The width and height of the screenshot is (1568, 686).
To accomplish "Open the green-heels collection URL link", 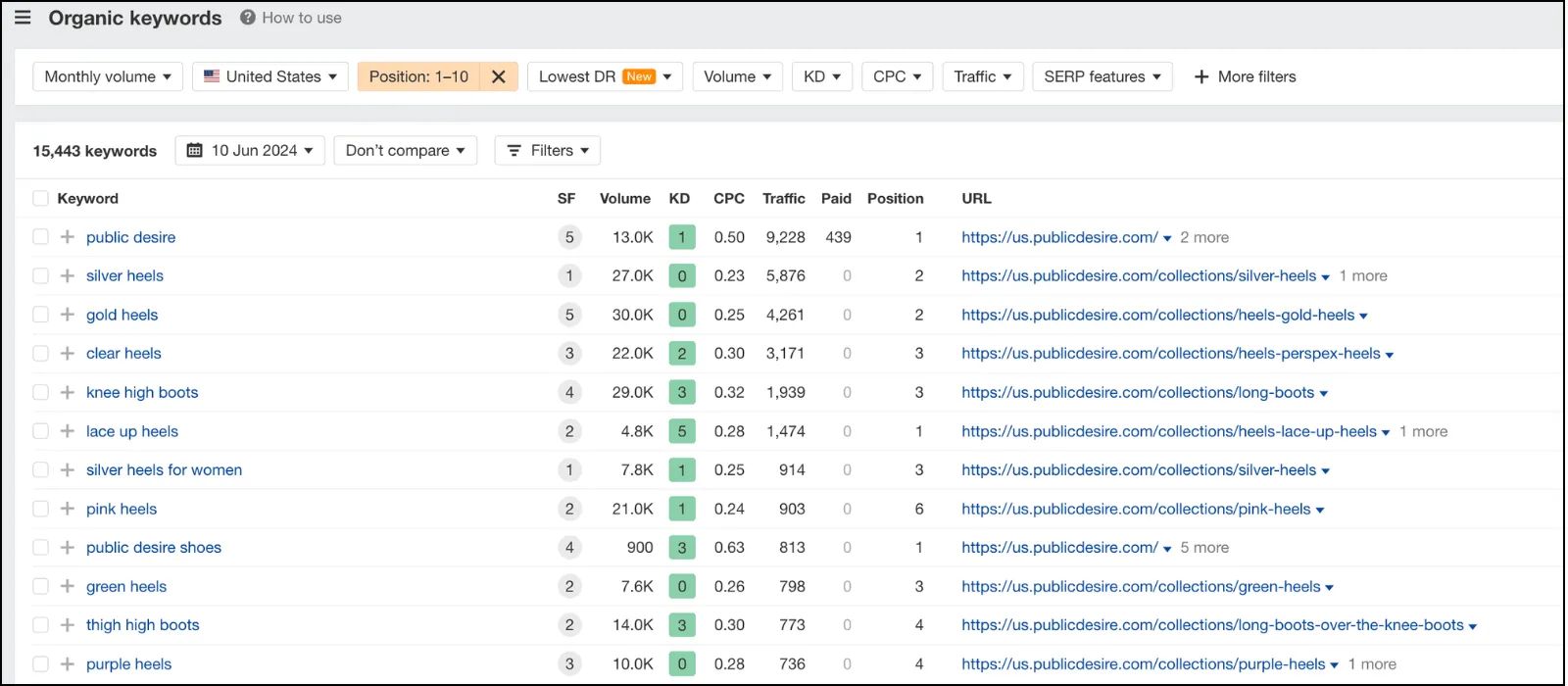I will [1141, 586].
